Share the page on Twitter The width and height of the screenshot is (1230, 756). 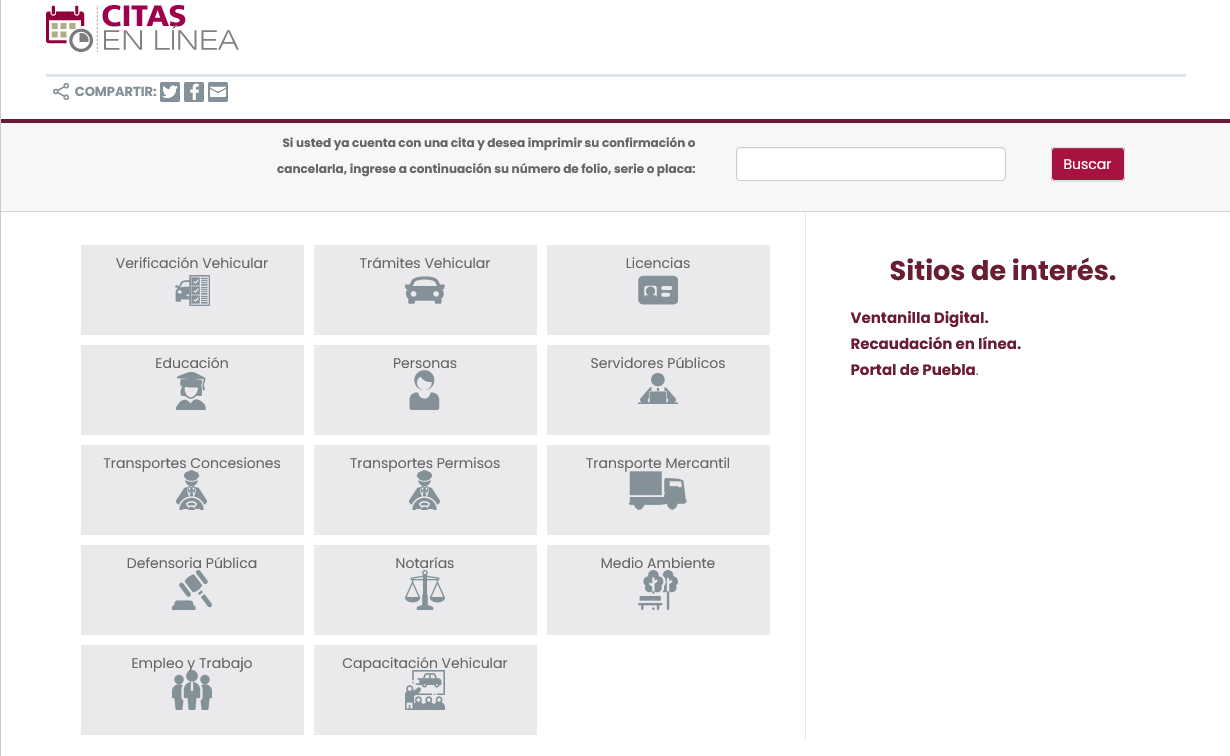(170, 92)
